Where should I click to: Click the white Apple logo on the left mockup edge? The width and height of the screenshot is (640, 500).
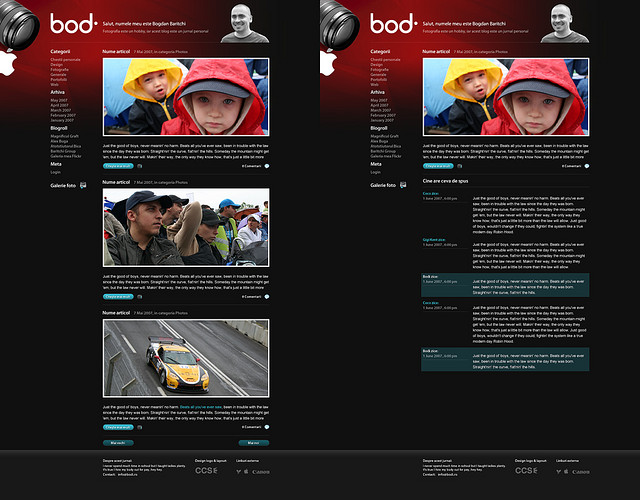(9, 66)
